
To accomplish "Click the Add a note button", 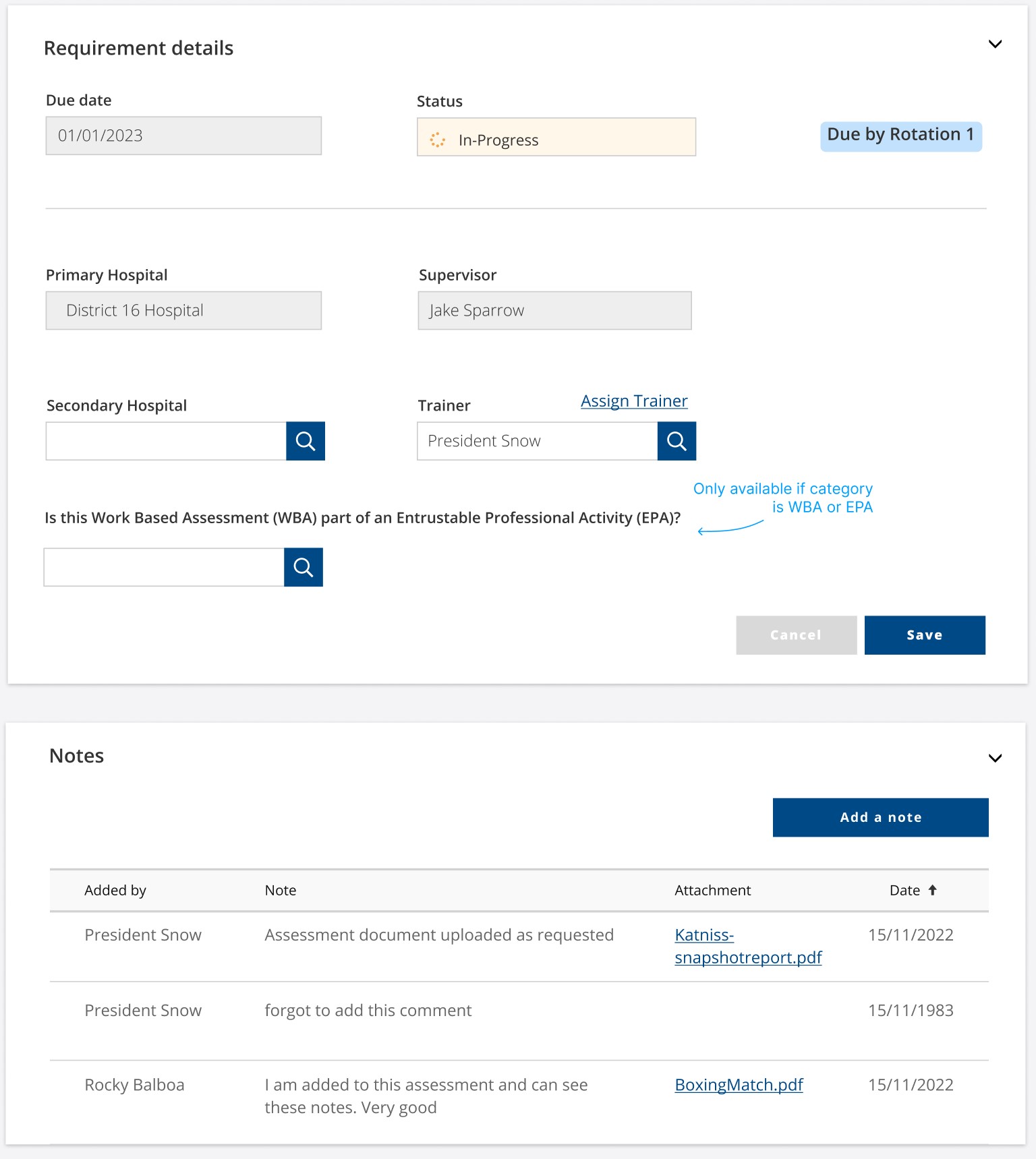I will (x=880, y=817).
